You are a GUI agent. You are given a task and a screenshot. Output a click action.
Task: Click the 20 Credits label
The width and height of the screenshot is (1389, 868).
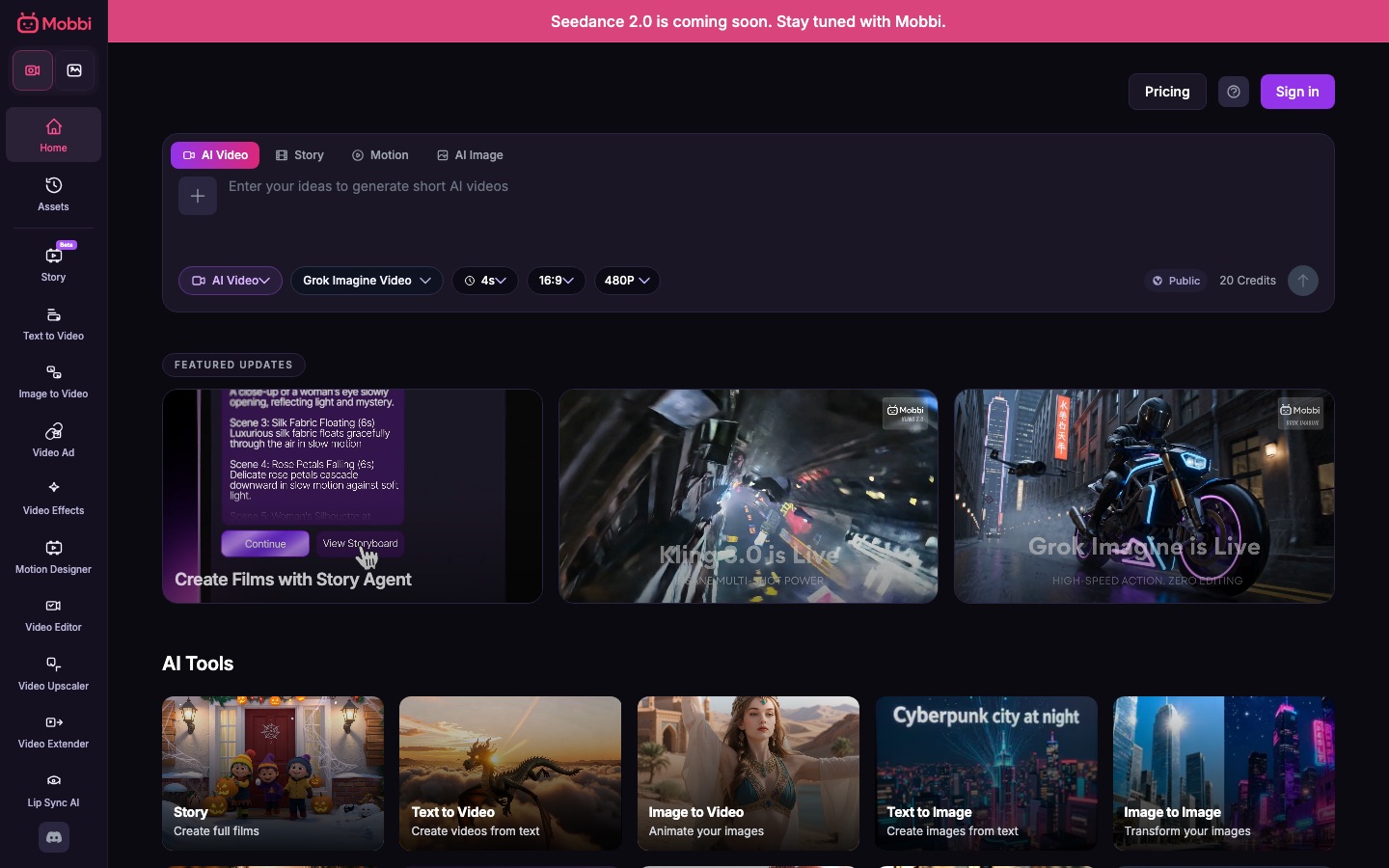(x=1247, y=281)
